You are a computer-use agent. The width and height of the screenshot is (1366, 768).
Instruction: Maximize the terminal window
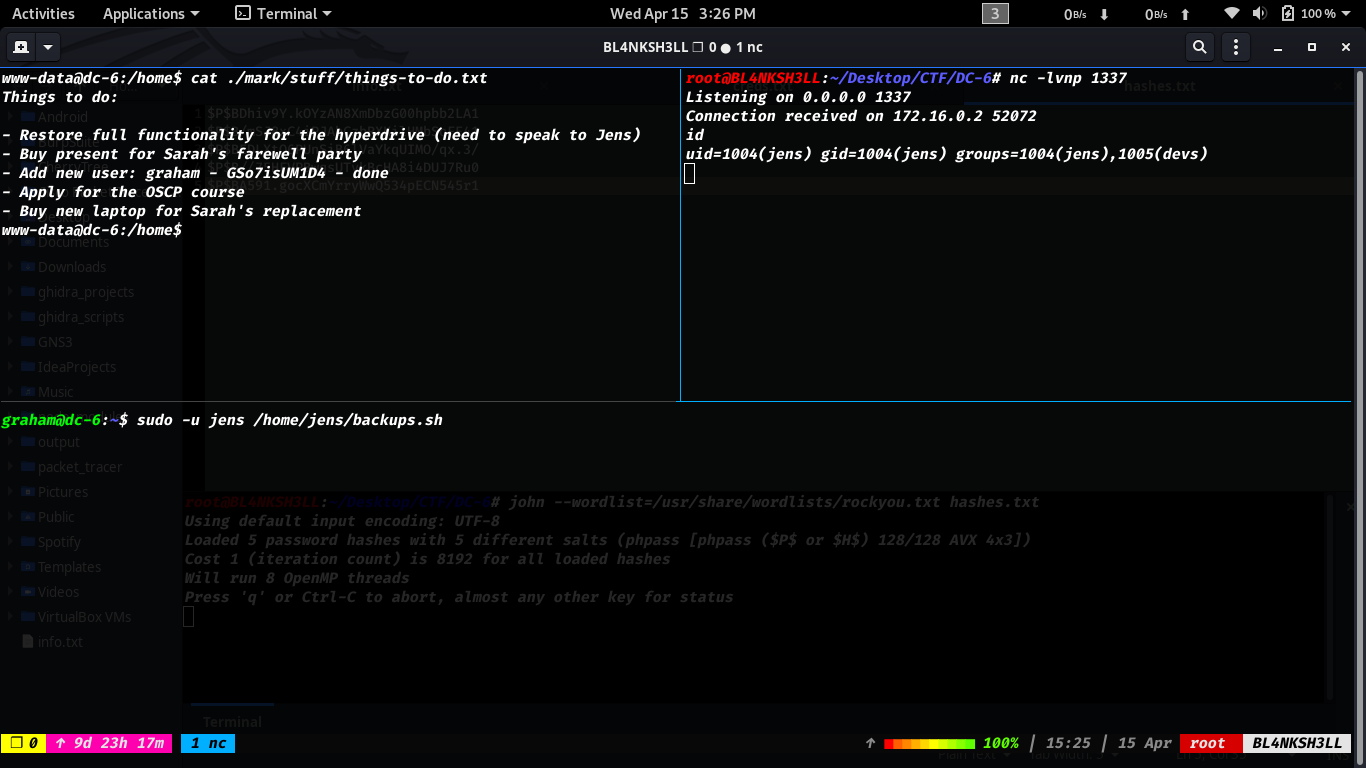click(x=1312, y=47)
